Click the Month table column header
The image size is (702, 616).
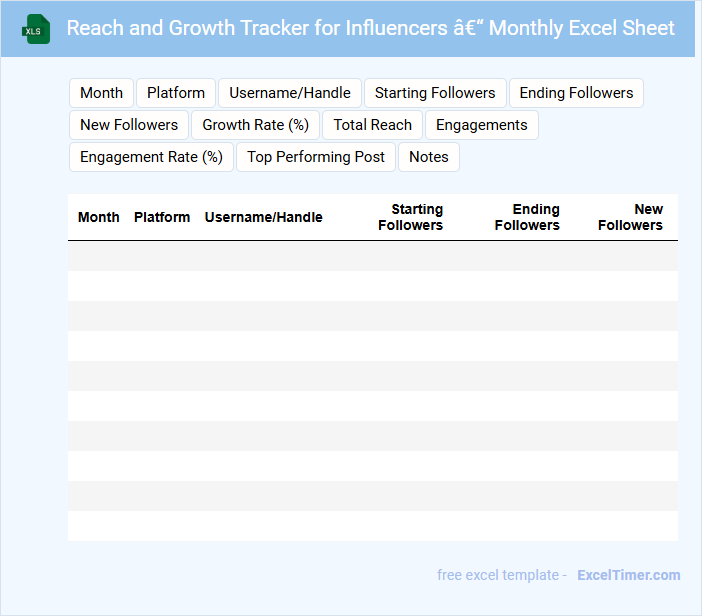tap(99, 217)
